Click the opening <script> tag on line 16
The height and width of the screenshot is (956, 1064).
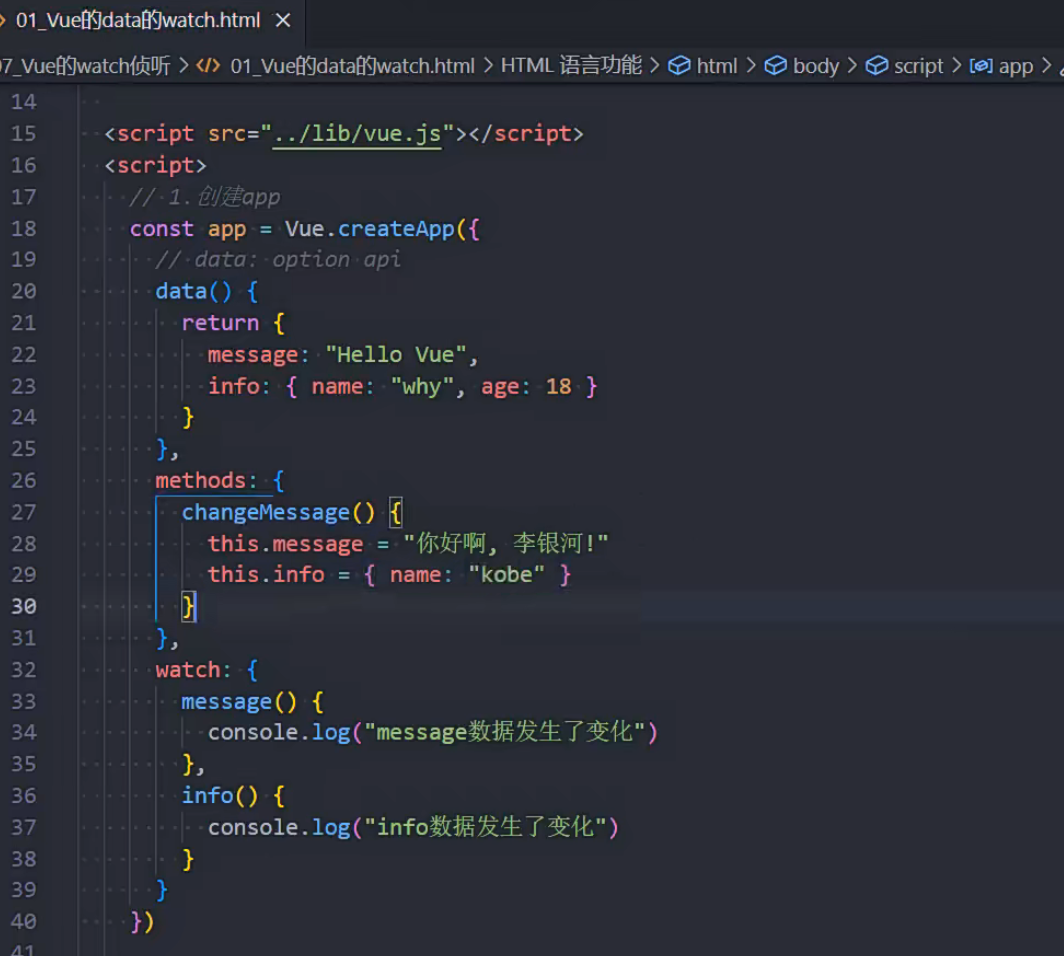(155, 166)
